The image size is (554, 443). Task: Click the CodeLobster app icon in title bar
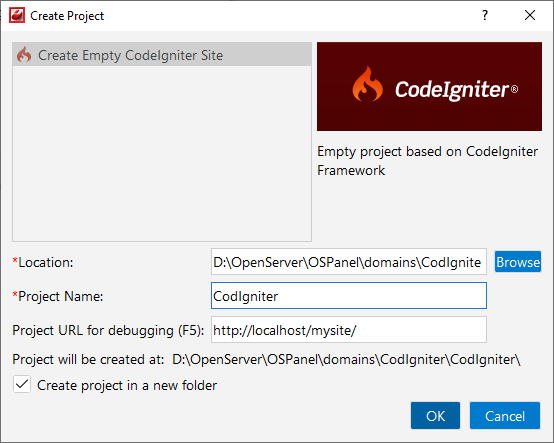(x=17, y=16)
